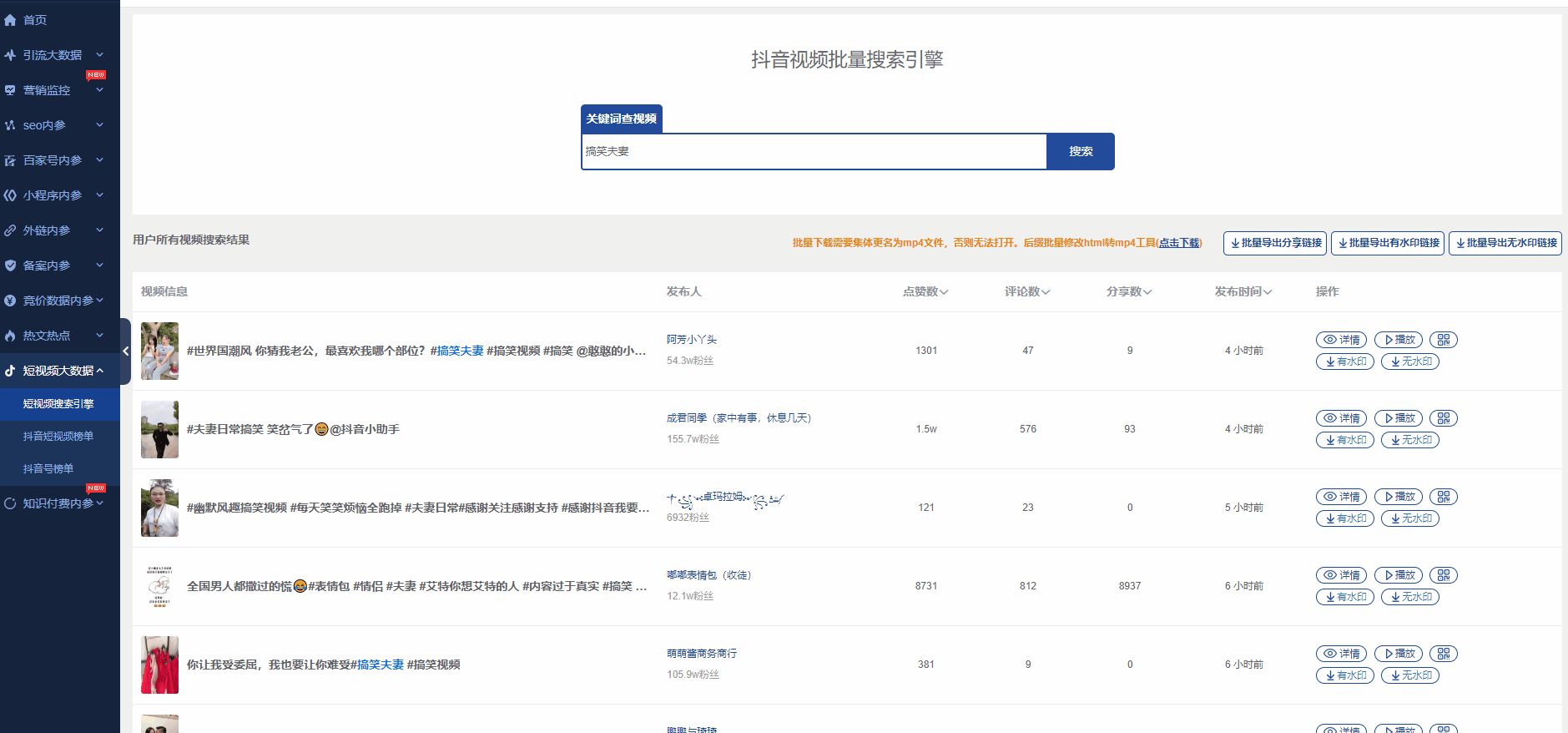The image size is (1568, 733).
Task: Play the 萌萌酱商务商行 video
Action: pos(1398,654)
